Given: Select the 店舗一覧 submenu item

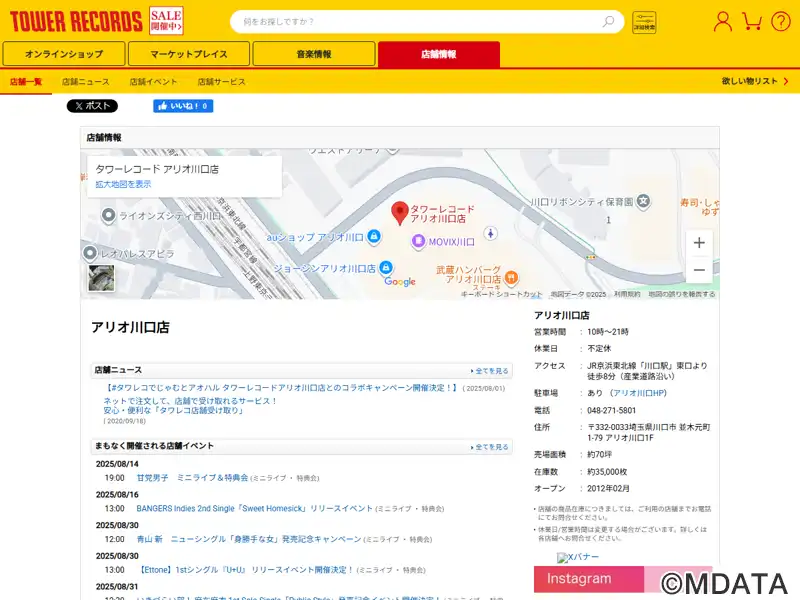Looking at the screenshot, I should point(26,82).
